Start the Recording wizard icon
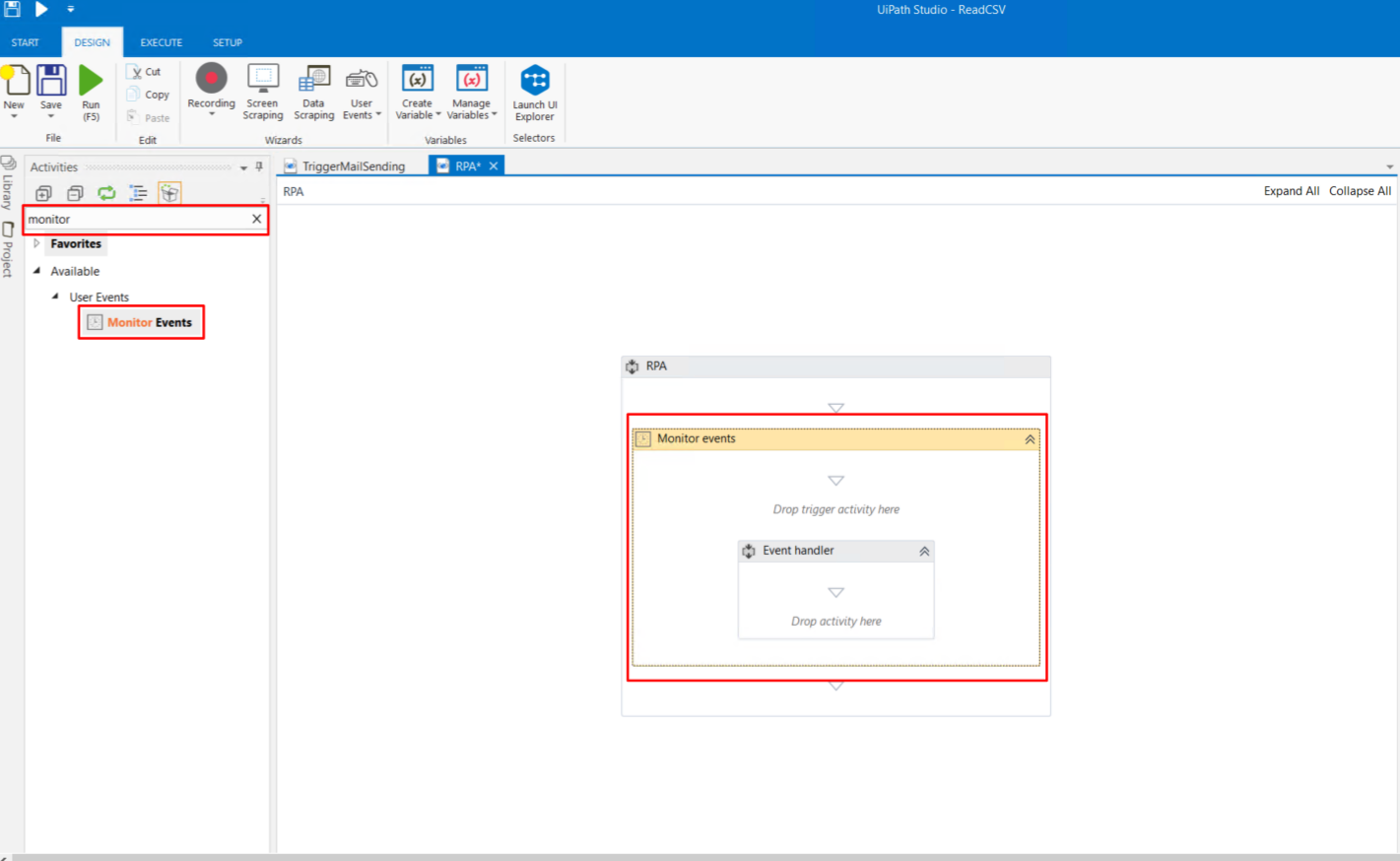Viewport: 1400px width, 861px height. point(211,79)
